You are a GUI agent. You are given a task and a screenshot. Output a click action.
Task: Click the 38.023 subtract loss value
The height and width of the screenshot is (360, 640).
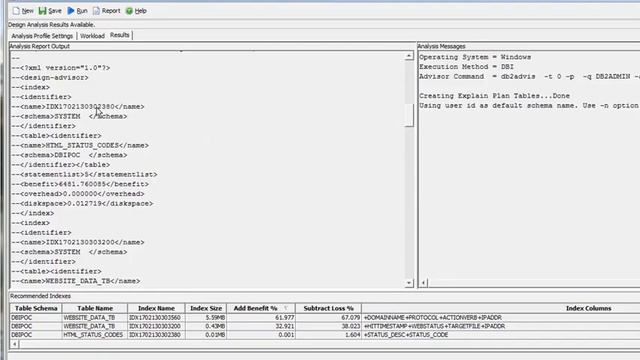tap(328, 326)
